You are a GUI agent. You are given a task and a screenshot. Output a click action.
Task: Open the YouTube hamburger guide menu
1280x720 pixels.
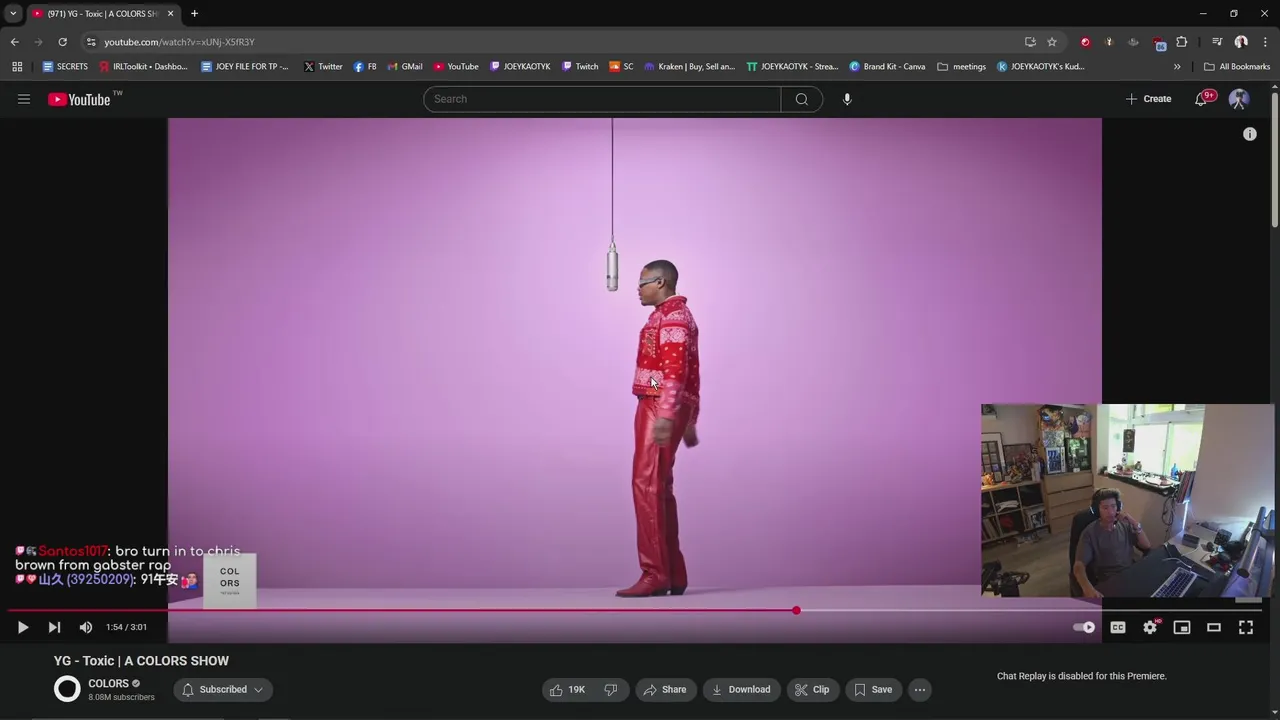point(24,99)
